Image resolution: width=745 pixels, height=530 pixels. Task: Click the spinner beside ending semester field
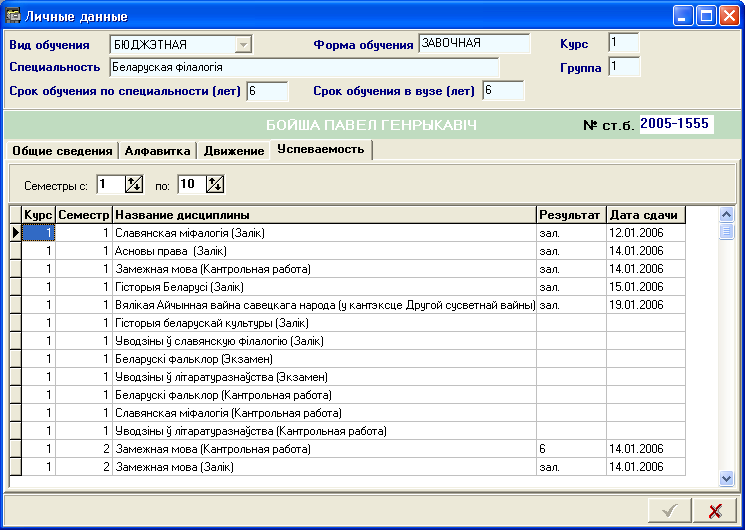(x=214, y=184)
